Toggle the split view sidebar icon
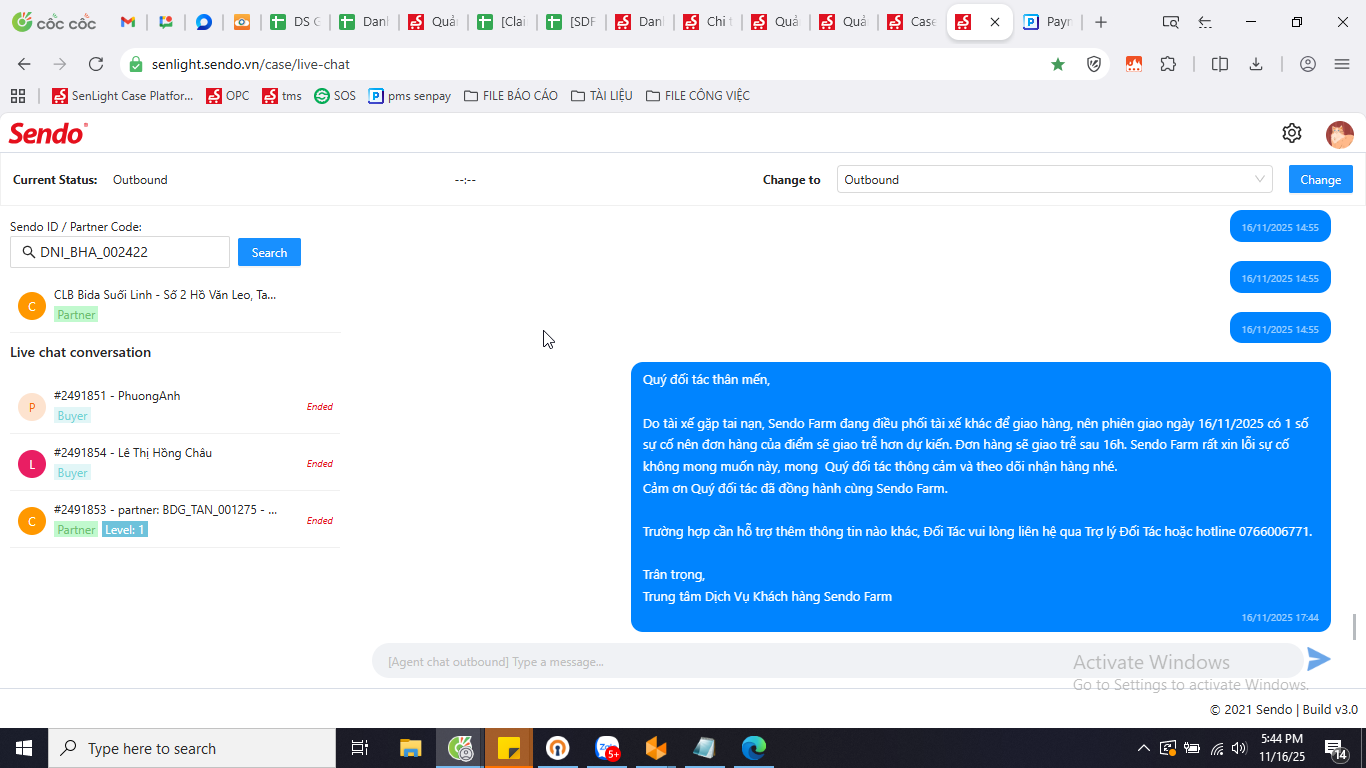Viewport: 1366px width, 768px height. 1220,64
